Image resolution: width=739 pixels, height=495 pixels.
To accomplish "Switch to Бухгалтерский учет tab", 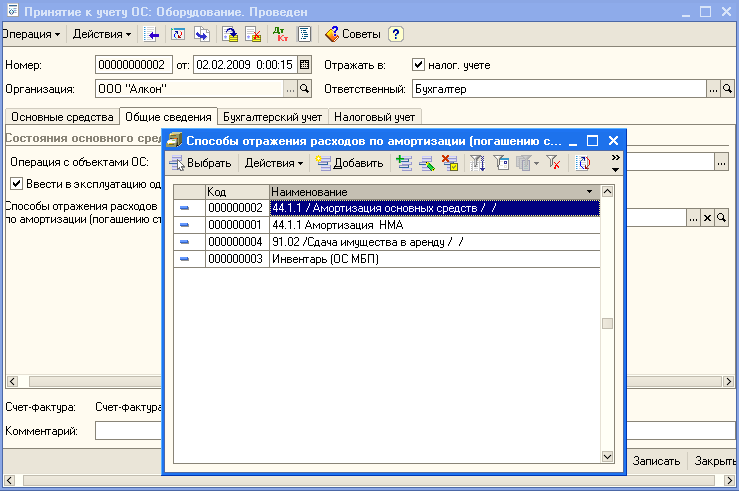I will coord(273,117).
